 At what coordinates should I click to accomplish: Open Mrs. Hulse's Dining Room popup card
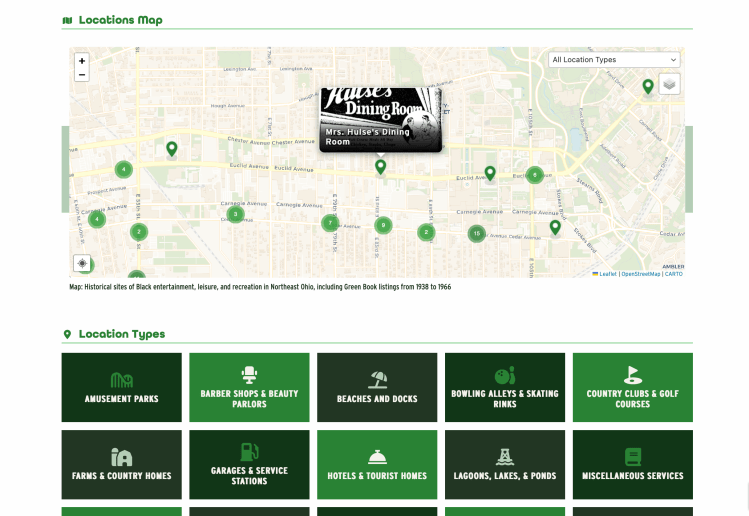coord(381,119)
